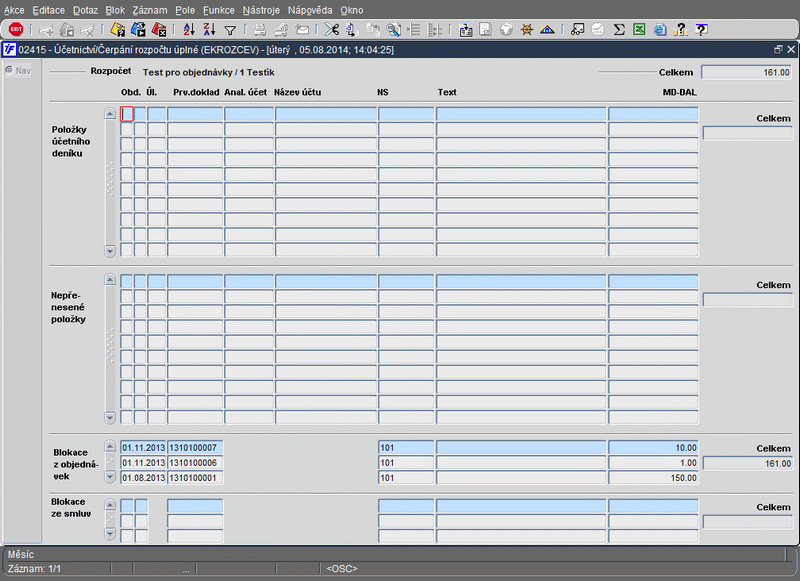Open the Nástroje menu
Screen dimensions: 800x581
(x=261, y=10)
